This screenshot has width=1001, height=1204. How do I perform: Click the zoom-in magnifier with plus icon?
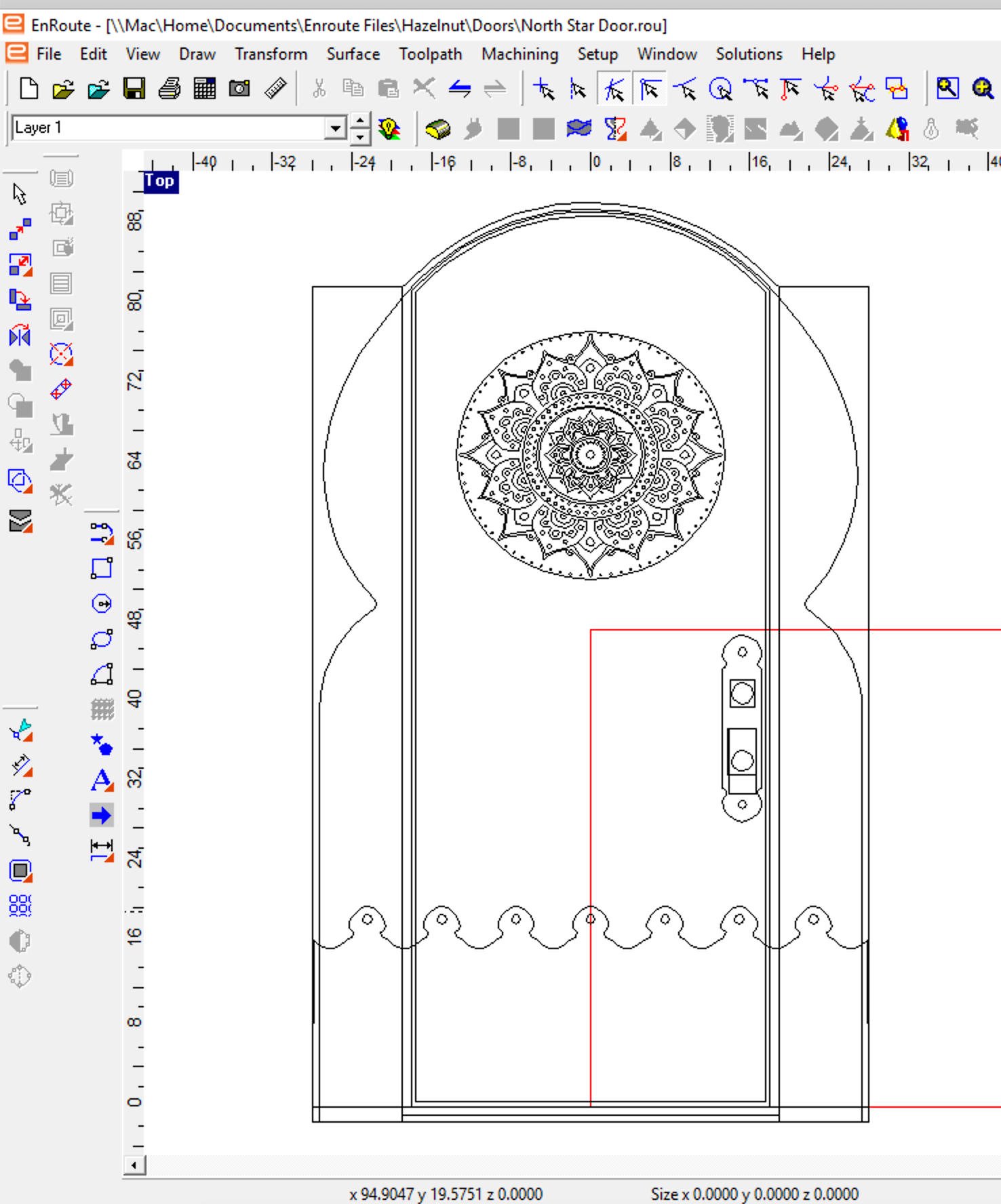pos(983,89)
